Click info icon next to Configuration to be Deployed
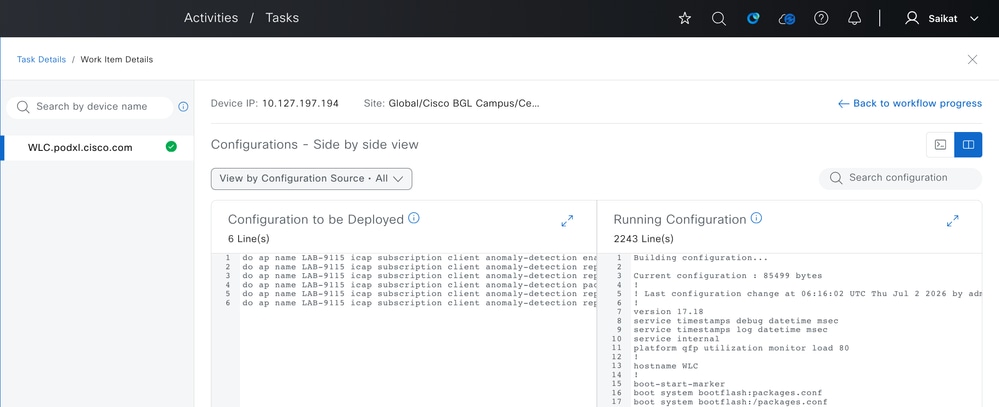 [413, 218]
